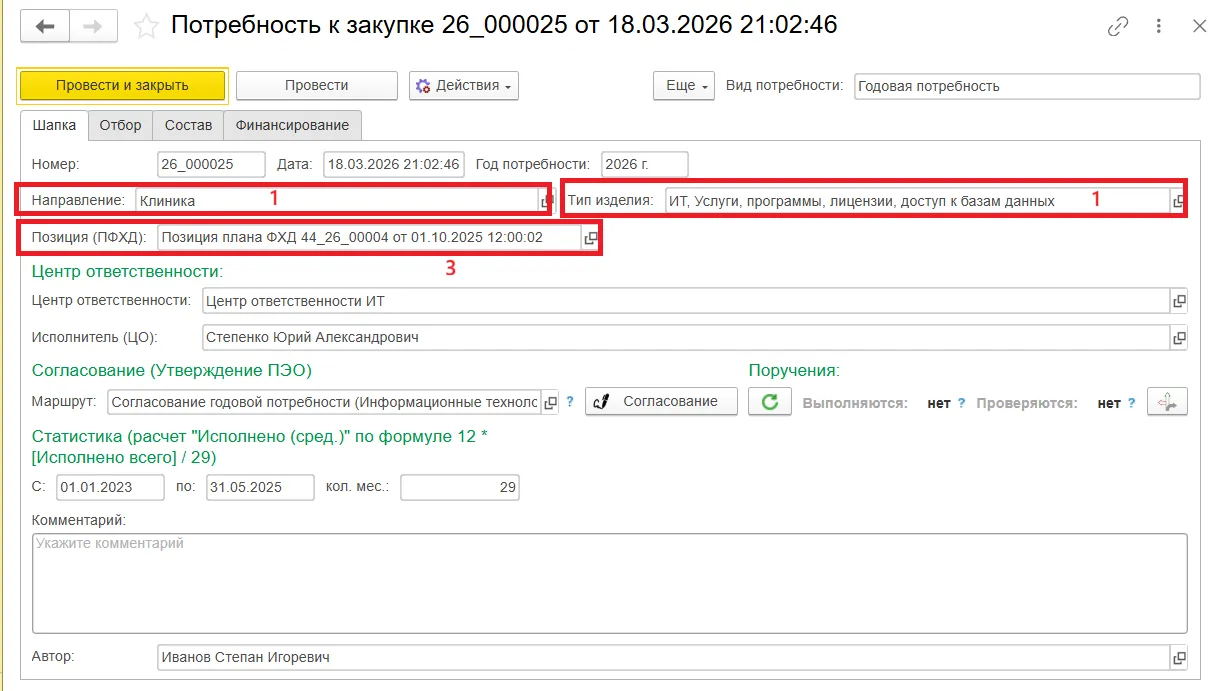Screen dimensions: 1220x691
Task: Switch to the Шапка tab
Action: click(x=54, y=125)
